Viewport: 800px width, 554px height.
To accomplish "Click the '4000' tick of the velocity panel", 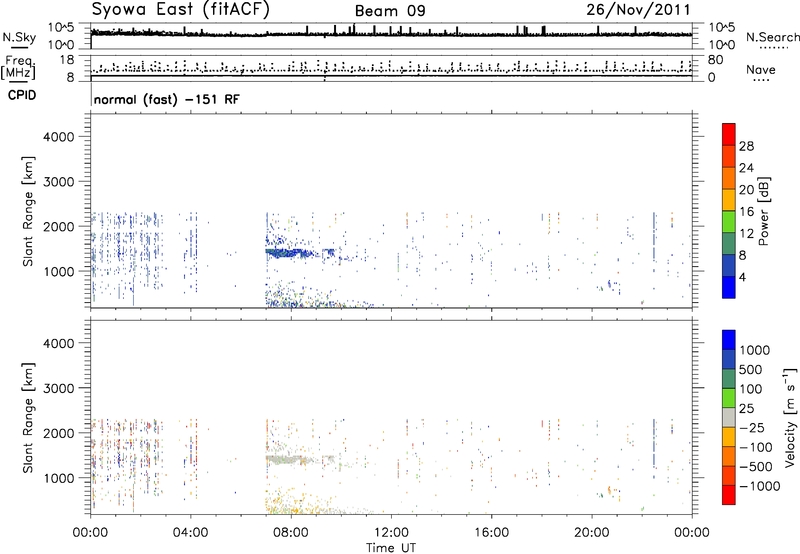I will click(x=59, y=343).
